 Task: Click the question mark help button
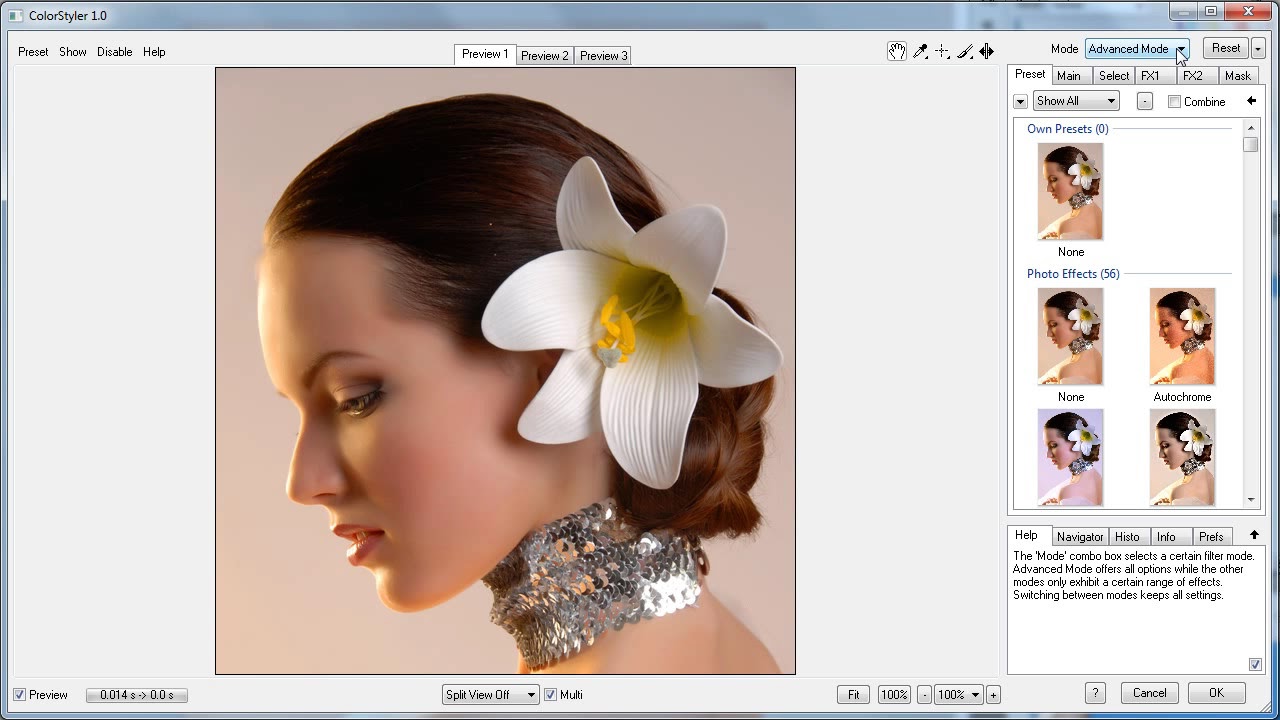point(1095,693)
